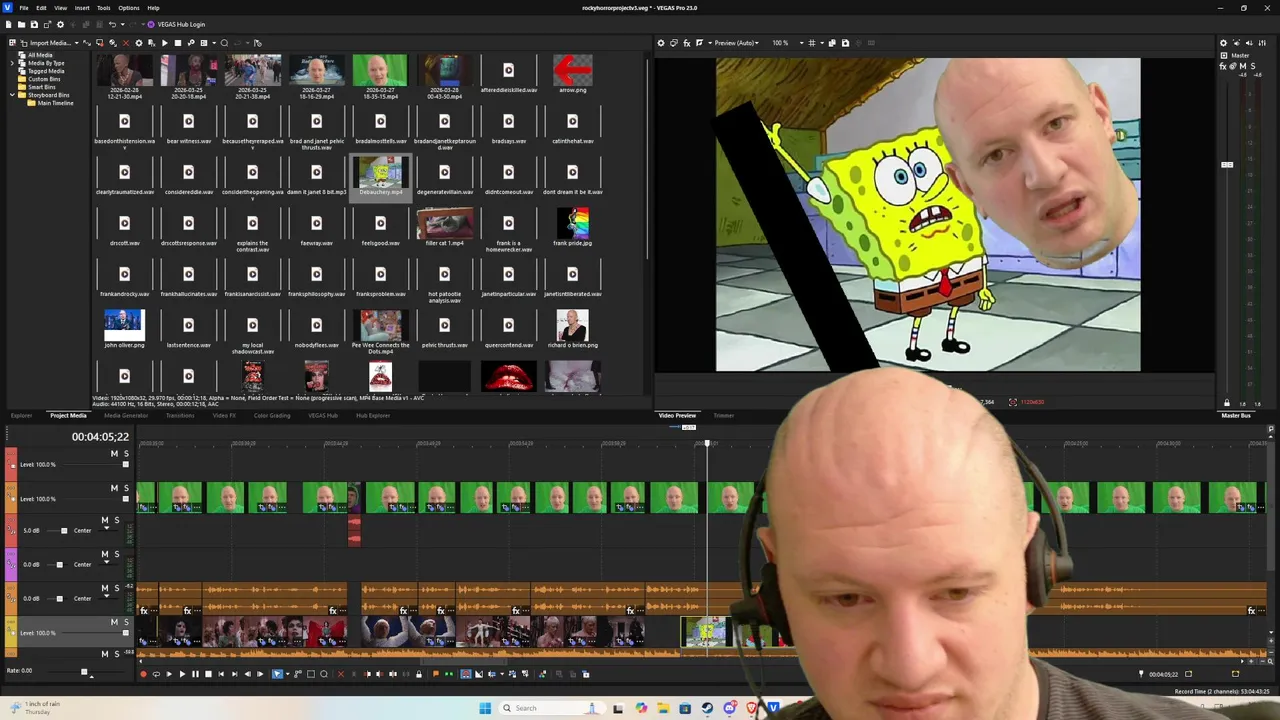The width and height of the screenshot is (1280, 720).
Task: Open the Undo history dropdown arrow
Action: point(122,24)
